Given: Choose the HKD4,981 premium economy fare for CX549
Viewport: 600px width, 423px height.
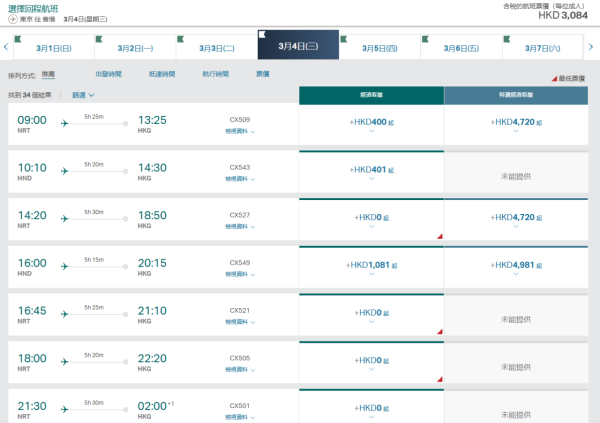Looking at the screenshot, I should (x=516, y=268).
